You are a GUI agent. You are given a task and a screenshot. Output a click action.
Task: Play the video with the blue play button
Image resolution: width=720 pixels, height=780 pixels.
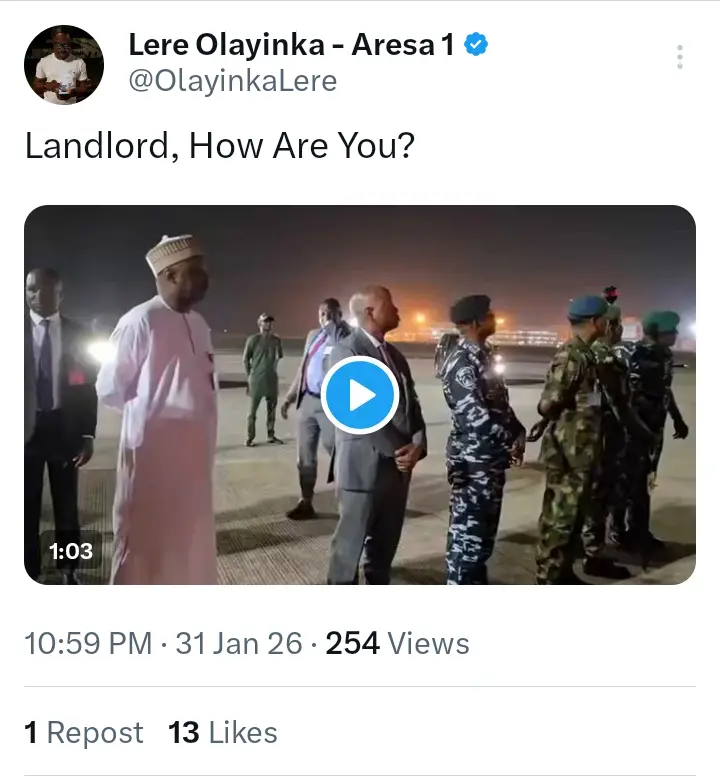pos(360,395)
